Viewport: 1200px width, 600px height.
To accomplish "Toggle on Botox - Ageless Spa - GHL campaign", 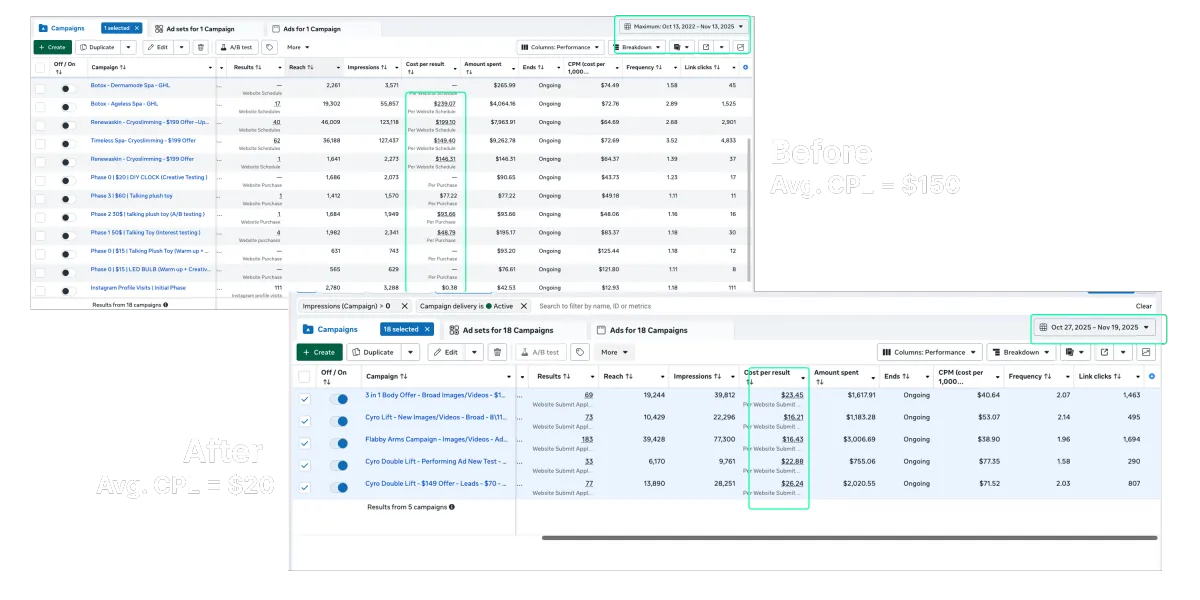I will tap(68, 104).
